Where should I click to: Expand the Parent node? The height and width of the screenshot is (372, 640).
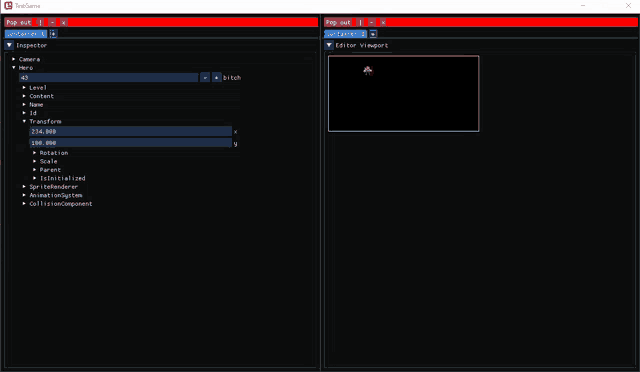click(35, 170)
